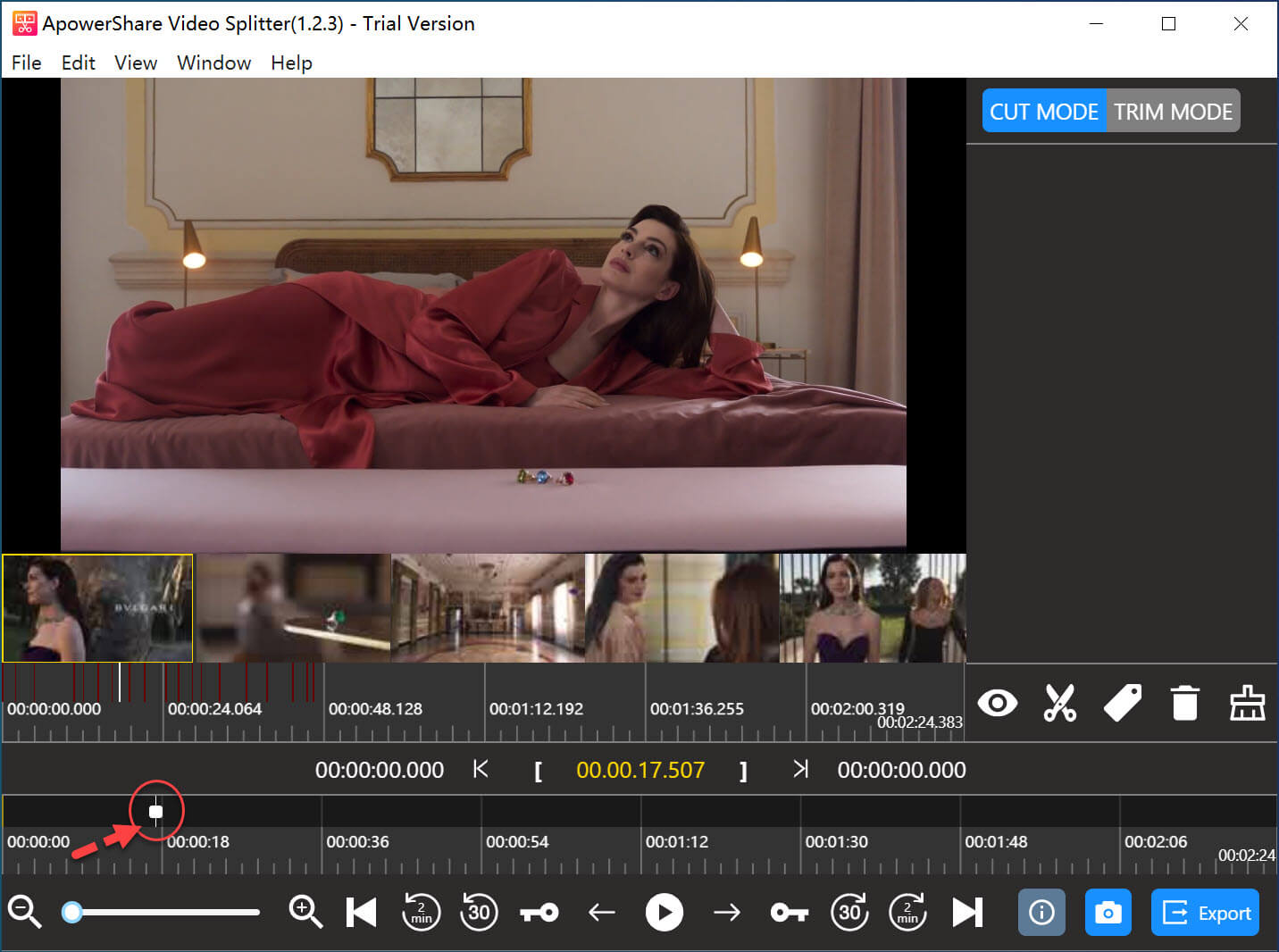
Task: Click the tag label icon
Action: coord(1122,704)
